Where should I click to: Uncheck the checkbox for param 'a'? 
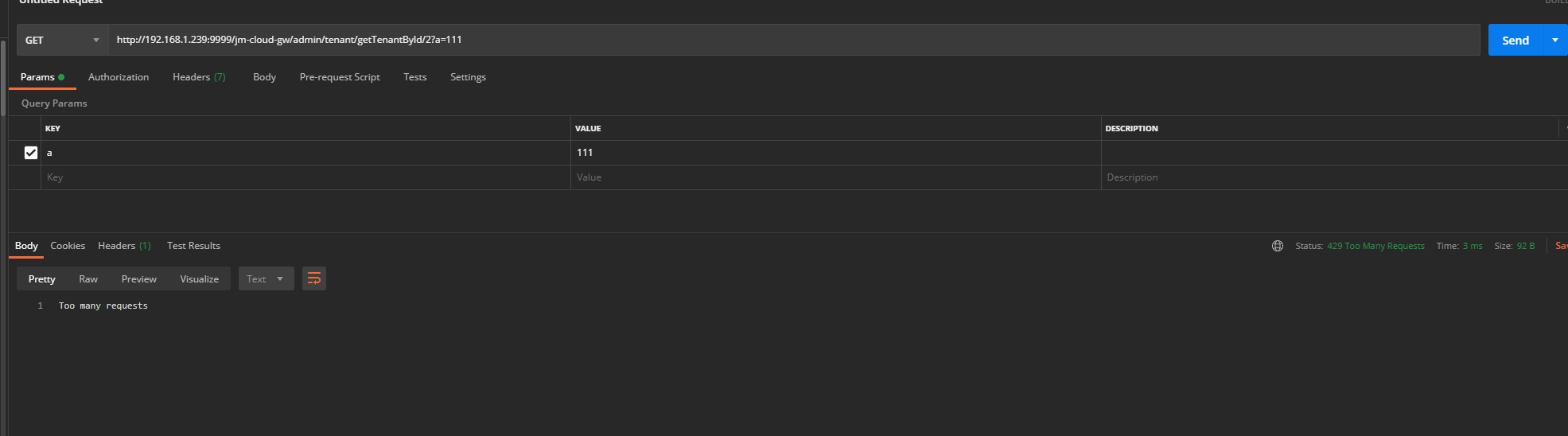pyautogui.click(x=31, y=153)
